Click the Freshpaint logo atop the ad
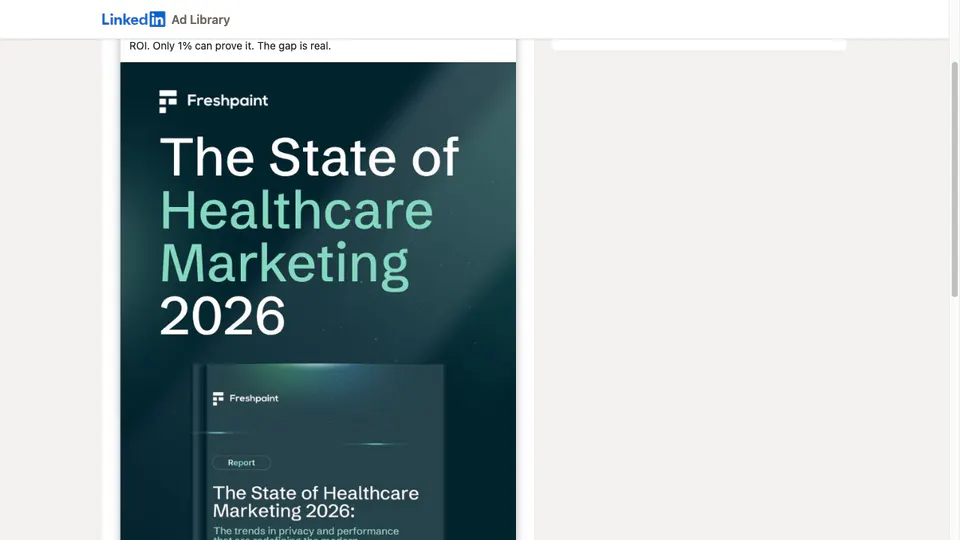This screenshot has width=960, height=540. tap(213, 101)
